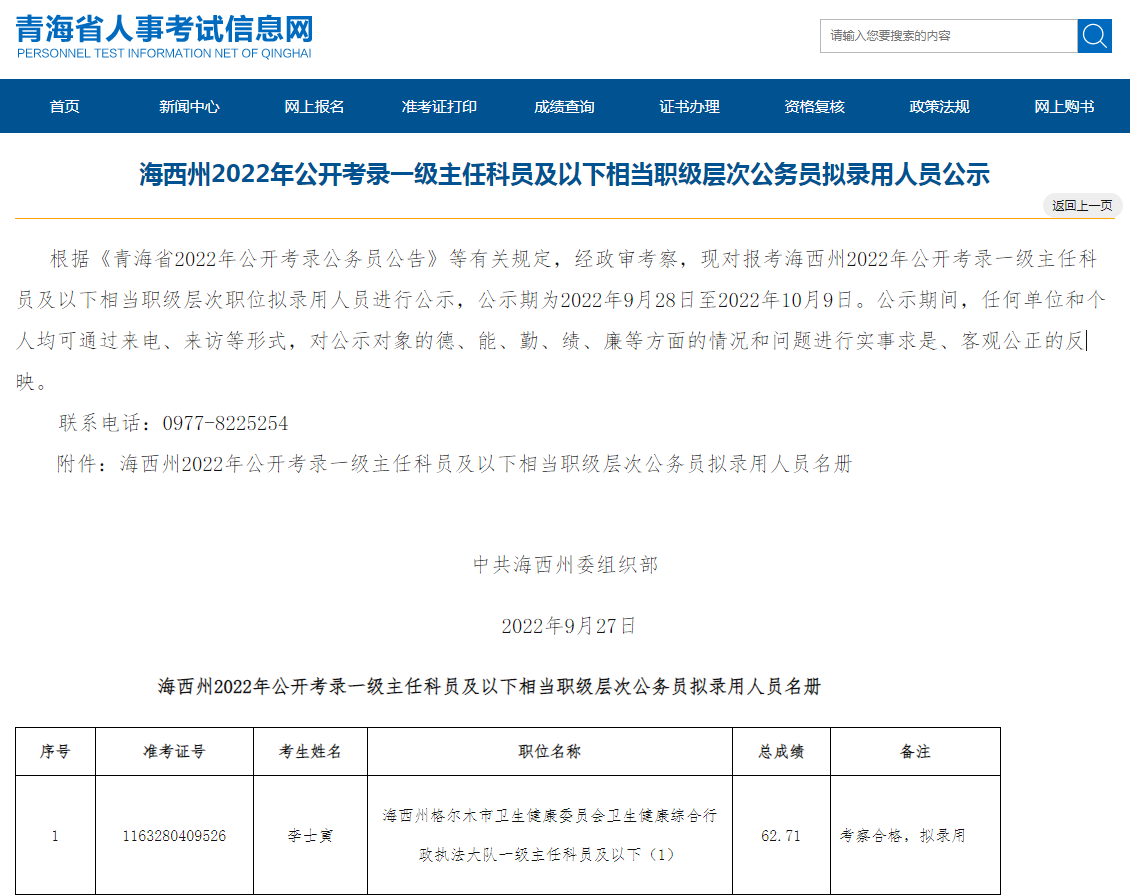Click the contact phone number 0977-8225254
Viewport: 1130px width, 895px height.
point(225,423)
